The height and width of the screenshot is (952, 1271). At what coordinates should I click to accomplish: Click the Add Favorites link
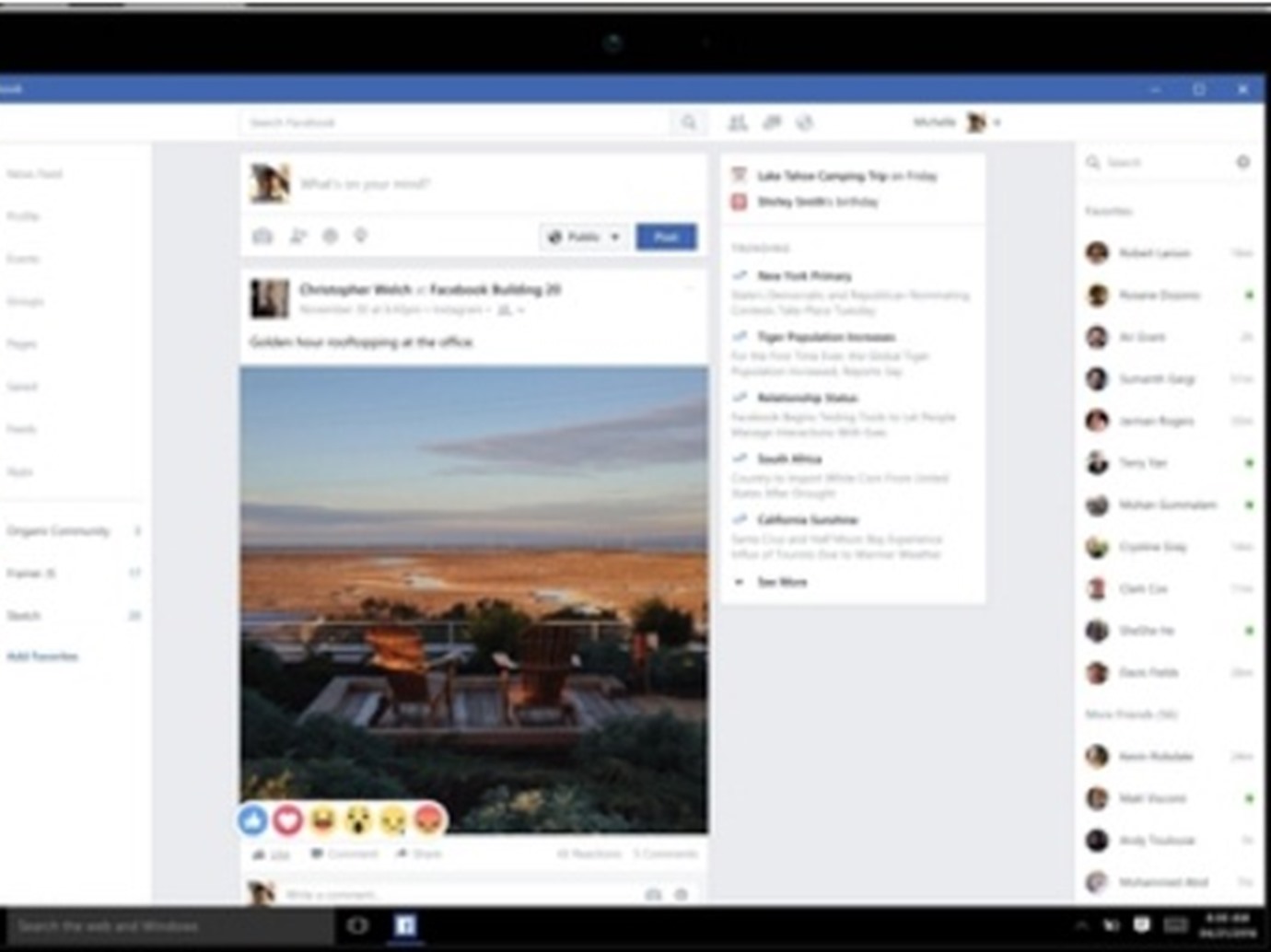pos(42,656)
